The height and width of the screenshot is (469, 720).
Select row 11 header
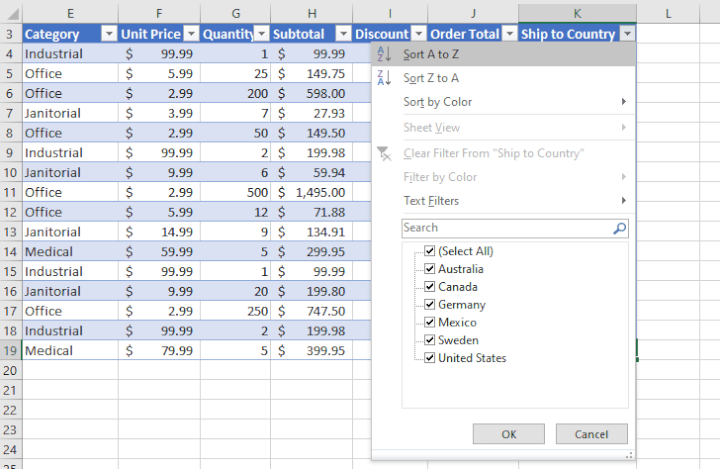click(x=10, y=192)
